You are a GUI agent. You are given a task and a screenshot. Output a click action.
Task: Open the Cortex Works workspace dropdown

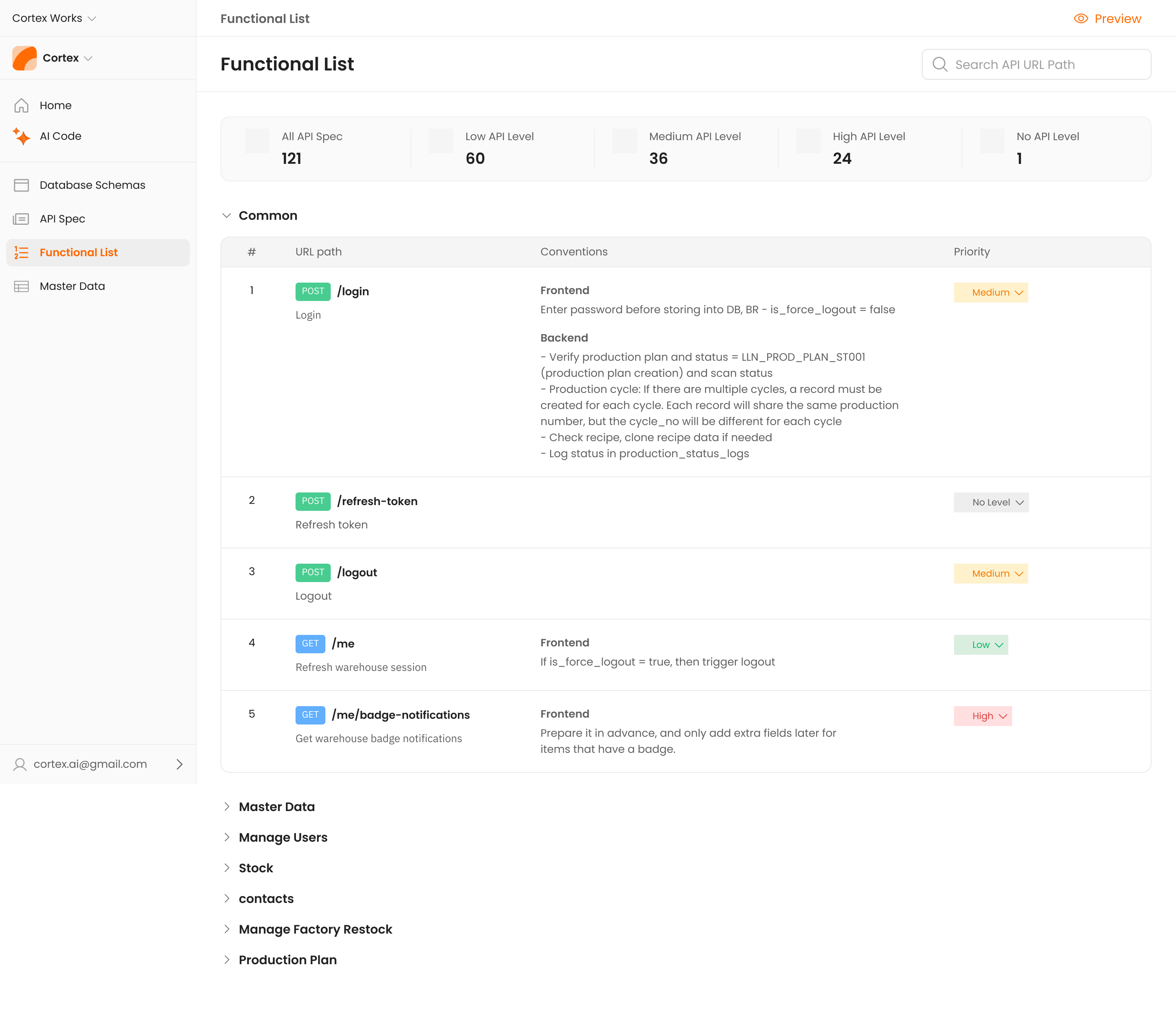pos(54,18)
